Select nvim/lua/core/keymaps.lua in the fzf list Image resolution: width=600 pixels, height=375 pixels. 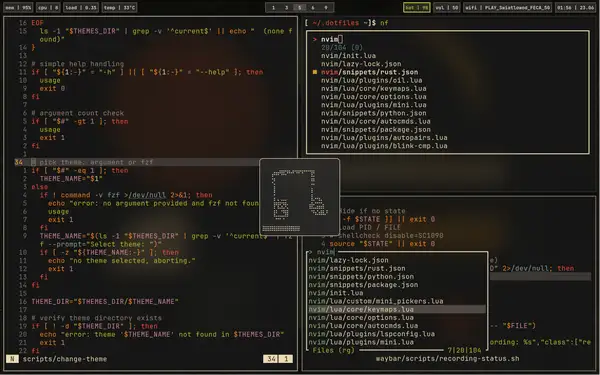(x=373, y=88)
